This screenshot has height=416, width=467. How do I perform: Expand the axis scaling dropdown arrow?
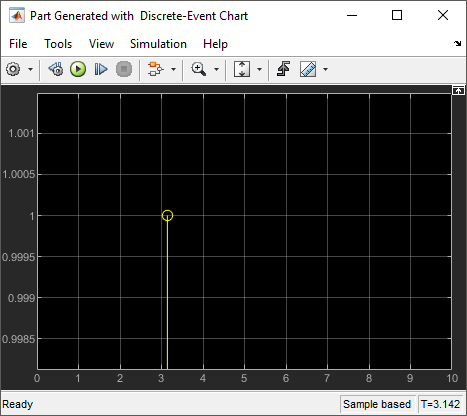(259, 69)
